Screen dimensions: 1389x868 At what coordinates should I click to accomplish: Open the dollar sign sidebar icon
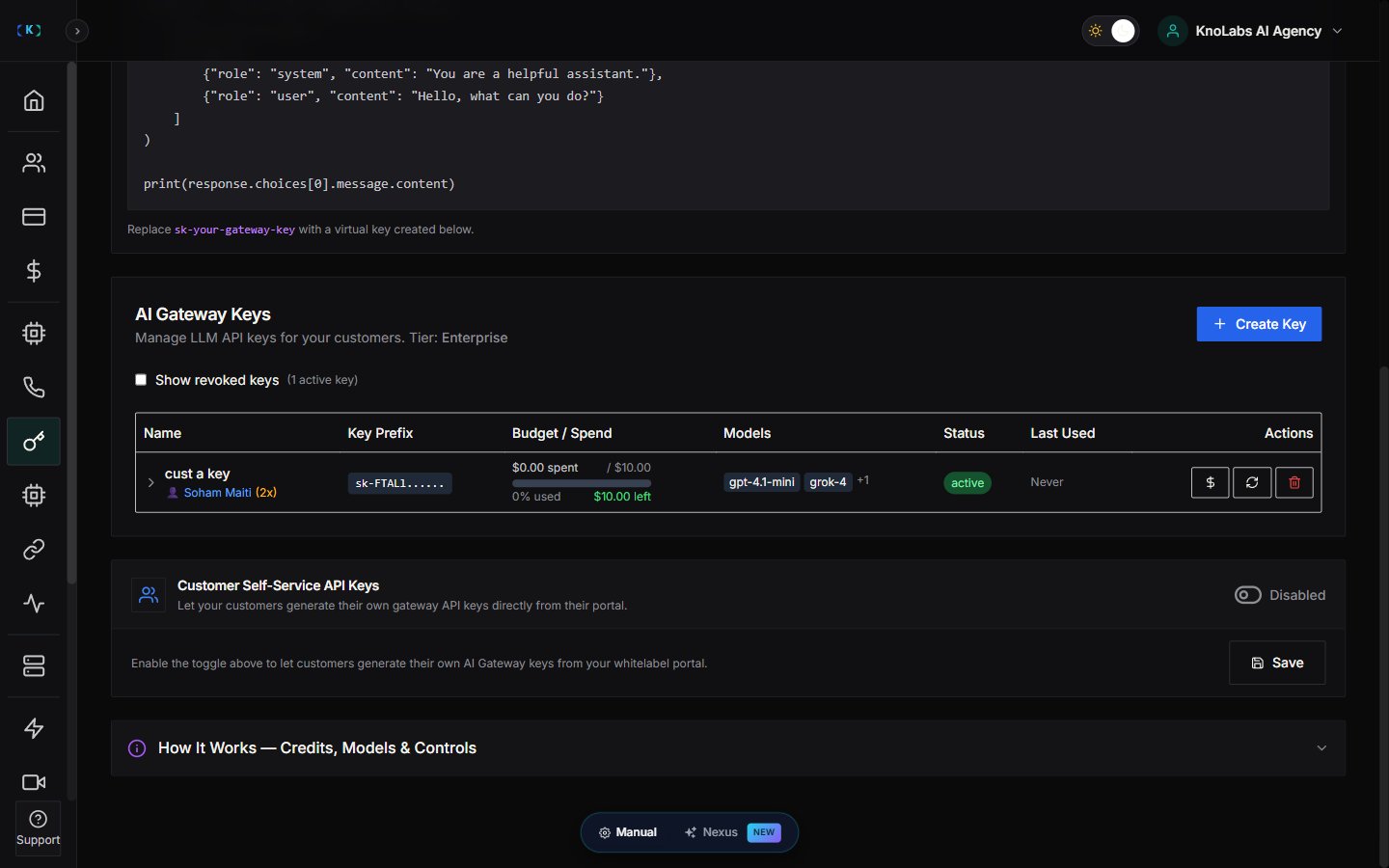[x=34, y=271]
